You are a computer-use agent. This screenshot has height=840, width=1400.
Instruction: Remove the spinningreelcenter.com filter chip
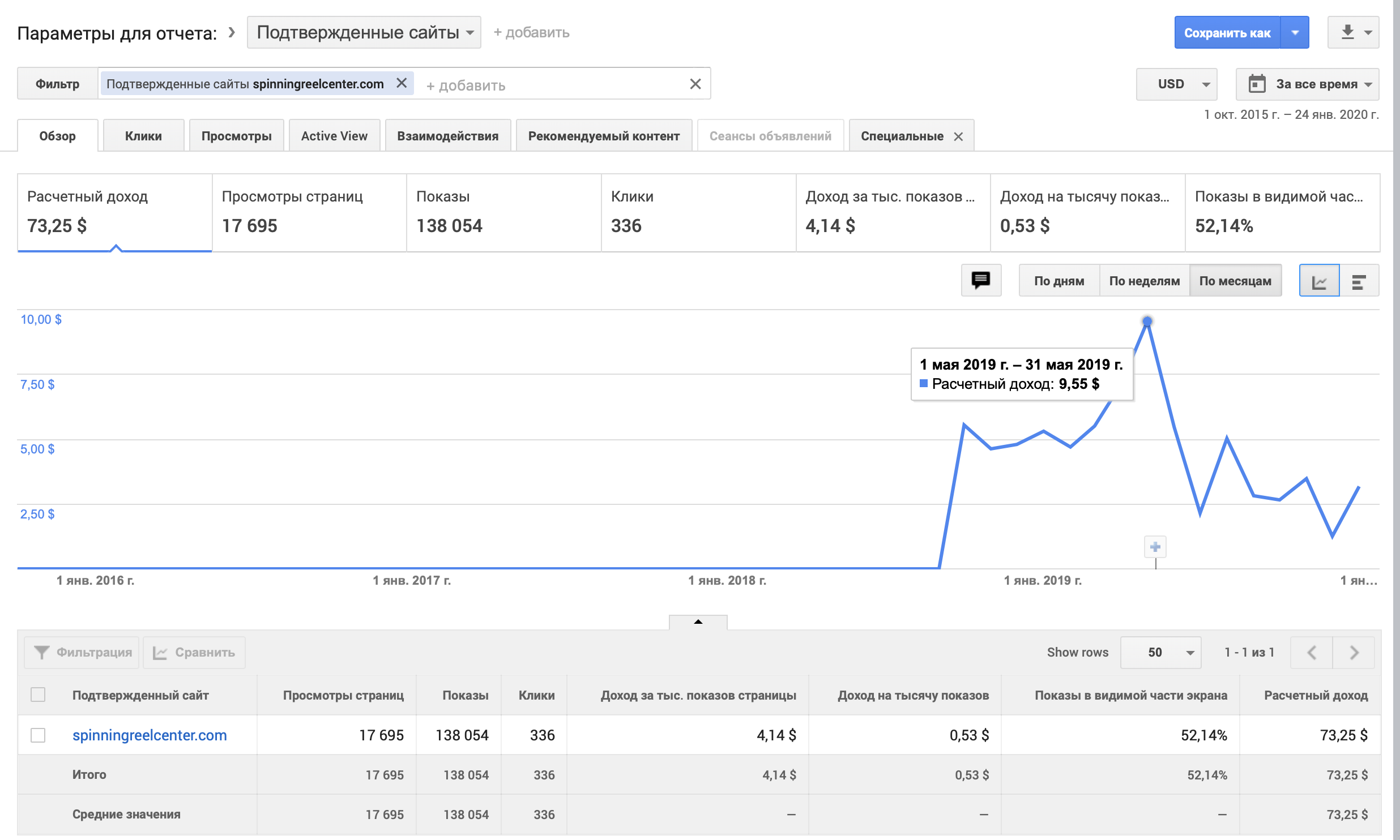(x=402, y=83)
